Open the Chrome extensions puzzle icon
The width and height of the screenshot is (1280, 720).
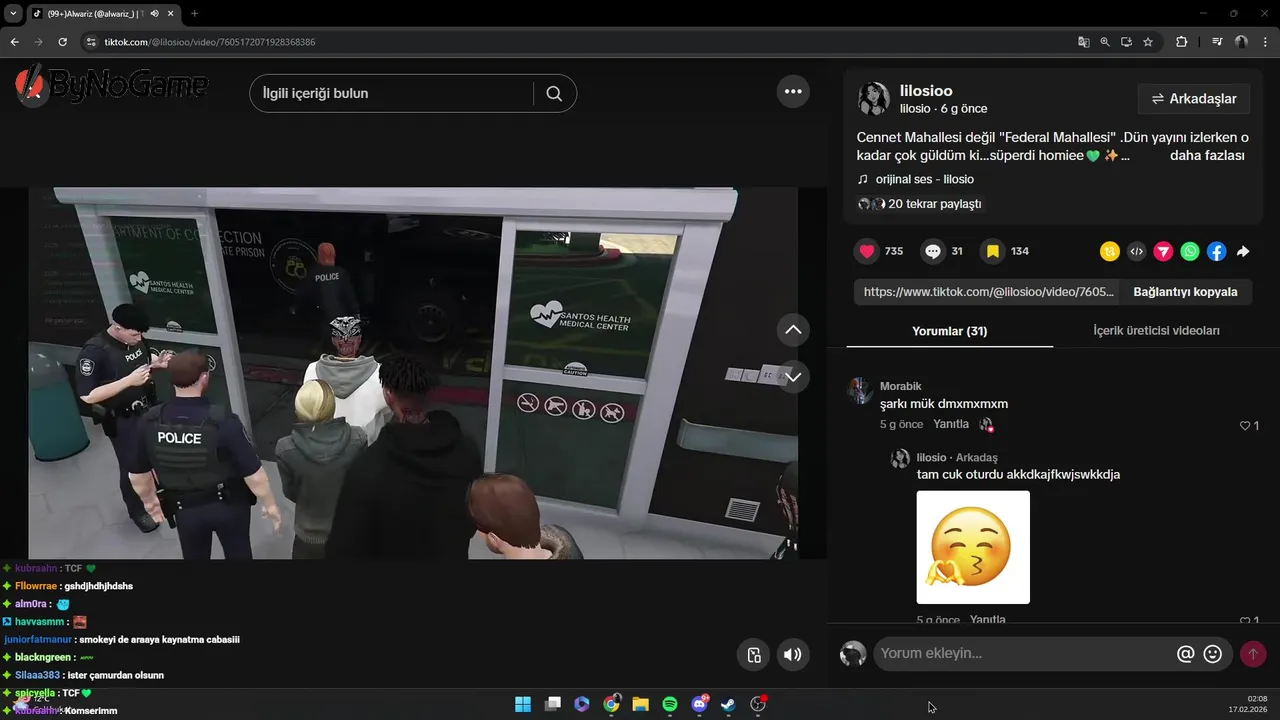click(x=1181, y=42)
